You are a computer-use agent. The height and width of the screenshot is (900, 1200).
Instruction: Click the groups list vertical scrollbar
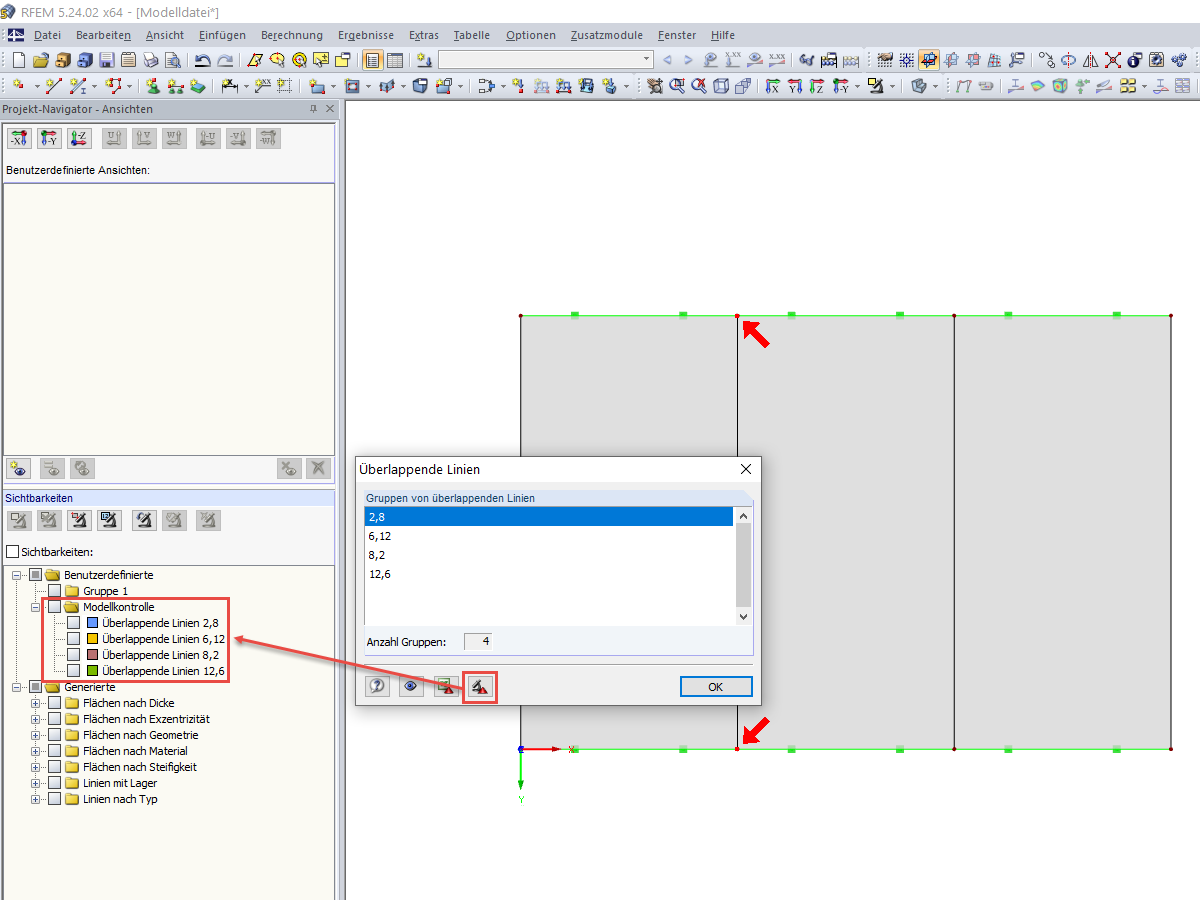pos(743,565)
